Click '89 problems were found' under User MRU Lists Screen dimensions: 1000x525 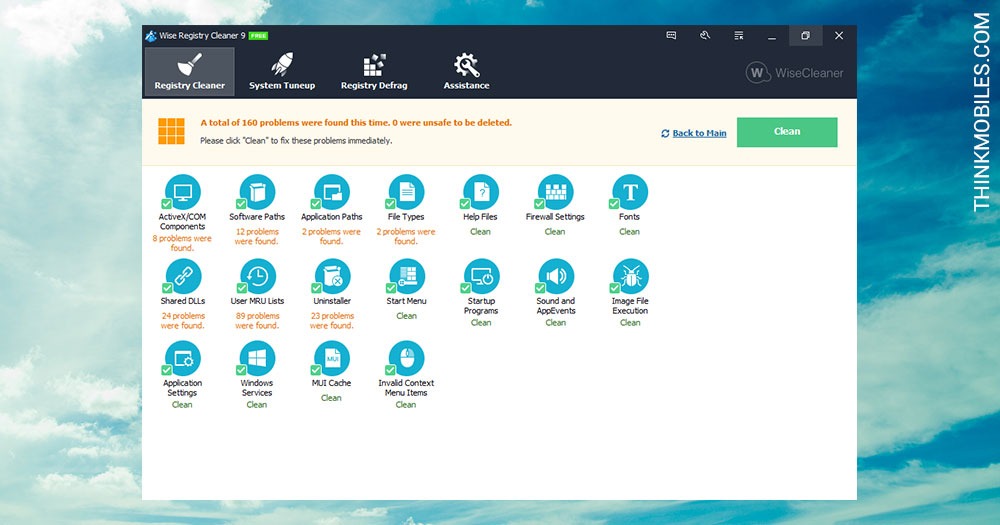tap(258, 321)
